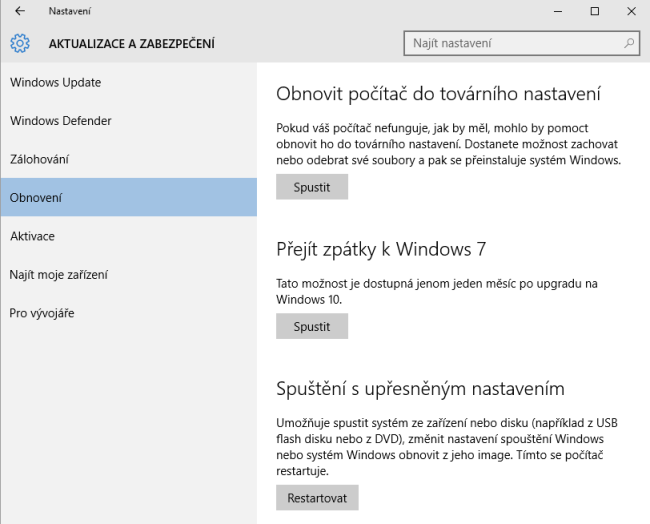This screenshot has width=650, height=524.
Task: Go back with the arrow icon
Action: pos(19,11)
